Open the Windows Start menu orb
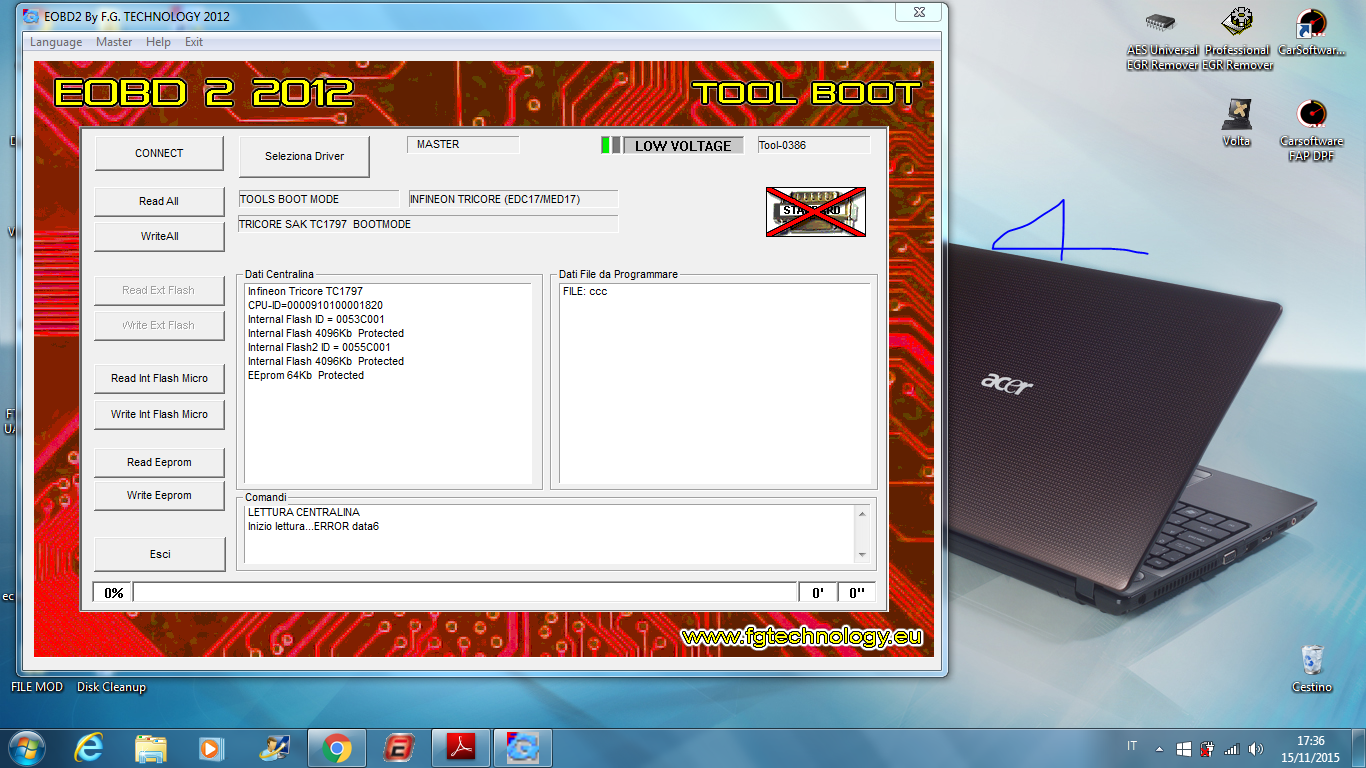1366x768 pixels. pos(25,747)
